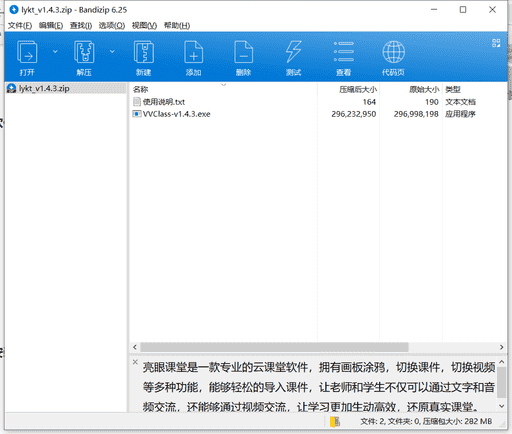
Task: Click the right arrow of horizontal scrollbar
Action: [x=501, y=347]
